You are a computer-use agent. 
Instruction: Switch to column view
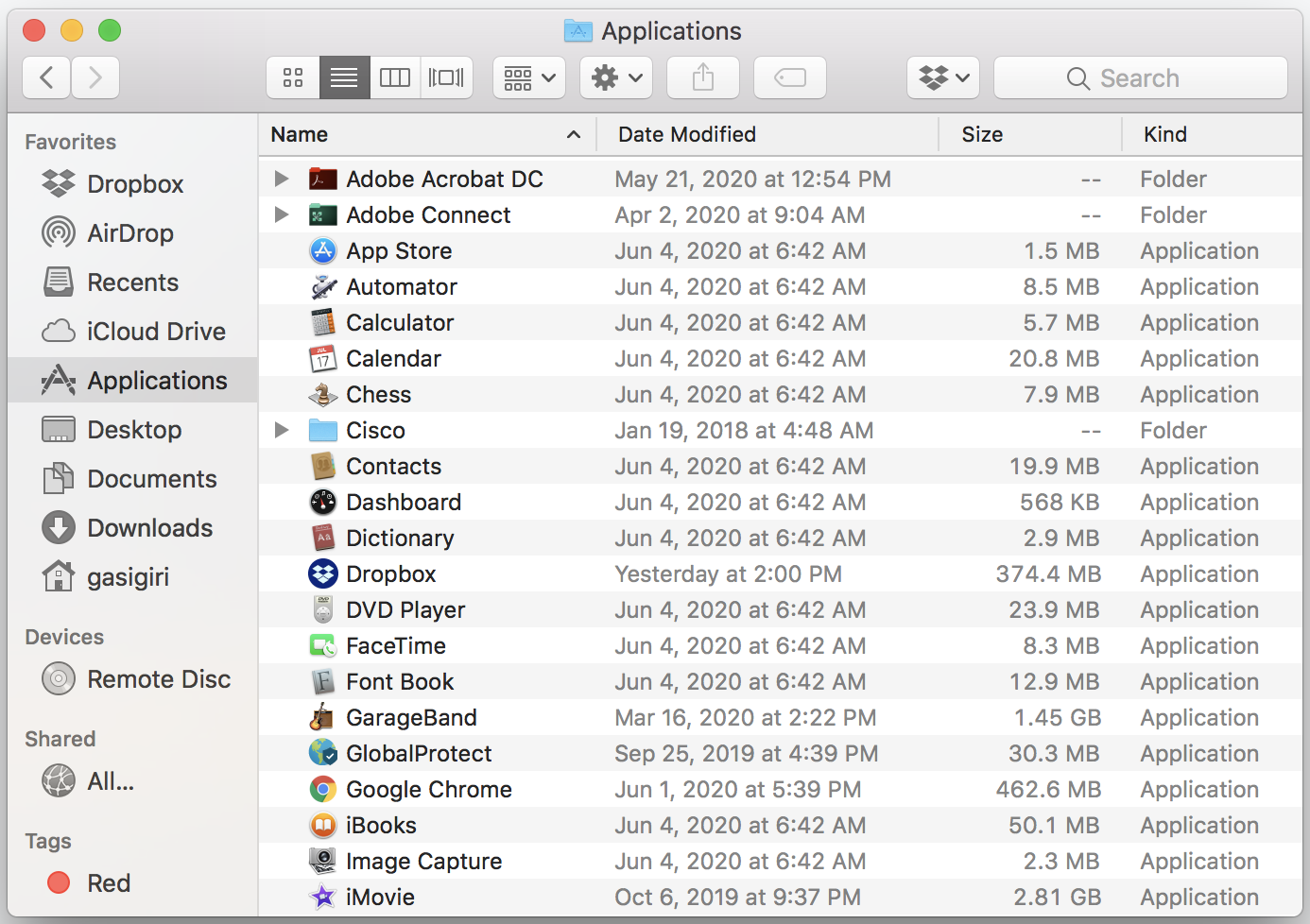point(395,77)
